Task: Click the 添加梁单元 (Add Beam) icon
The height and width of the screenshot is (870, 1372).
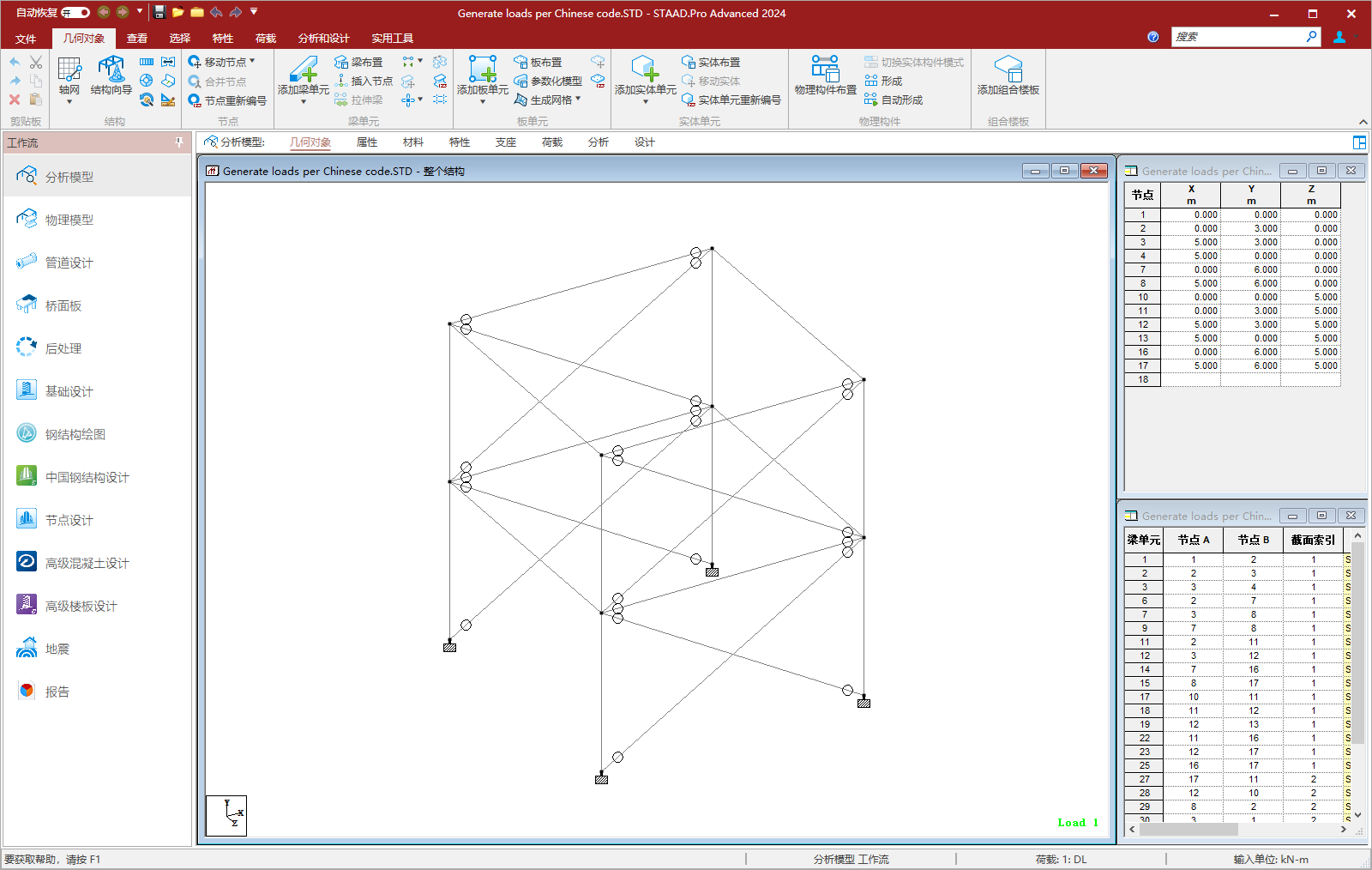Action: [303, 70]
